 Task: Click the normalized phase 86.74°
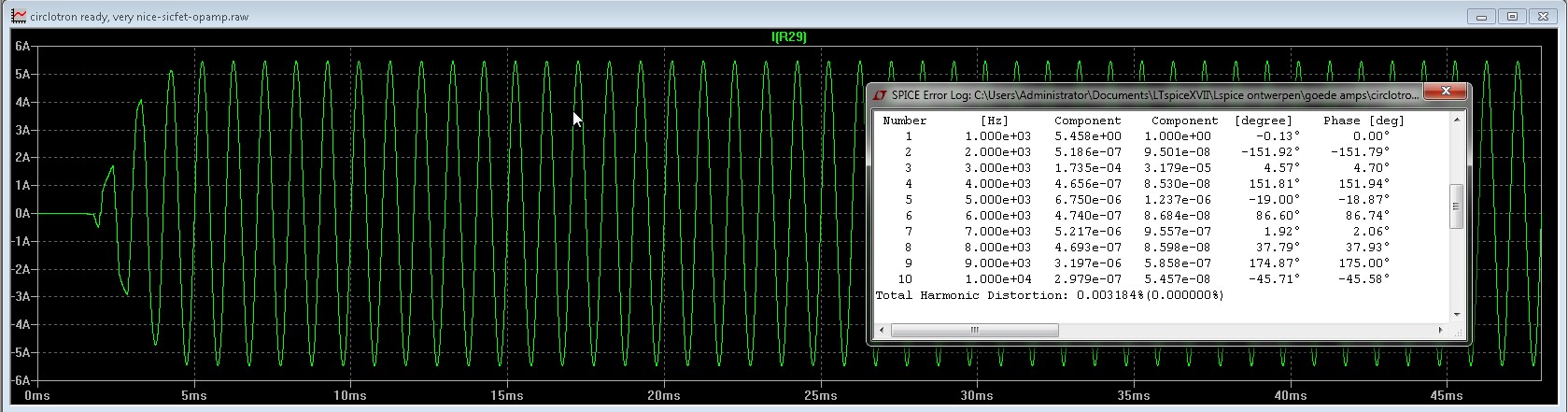(x=1367, y=216)
